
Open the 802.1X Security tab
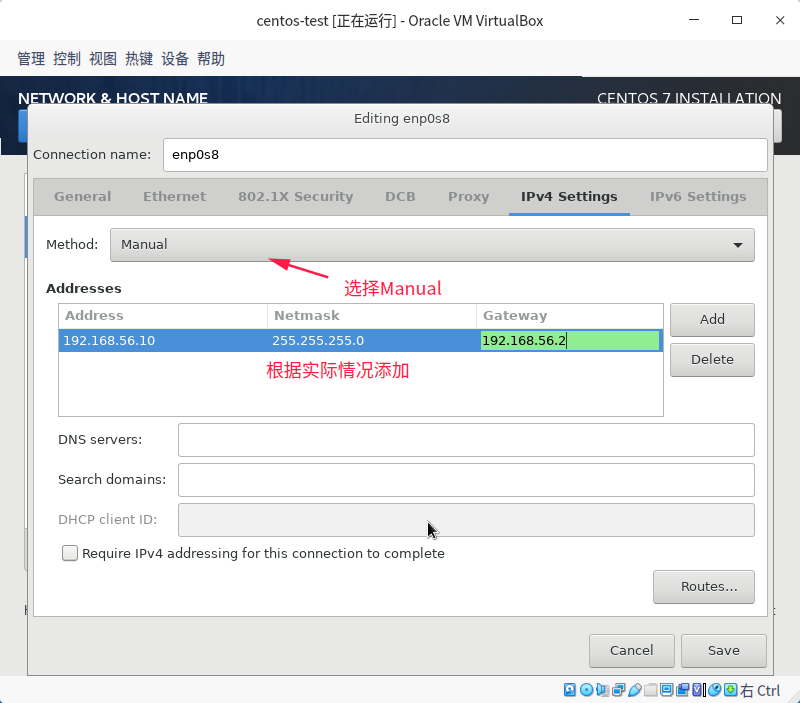coord(295,196)
